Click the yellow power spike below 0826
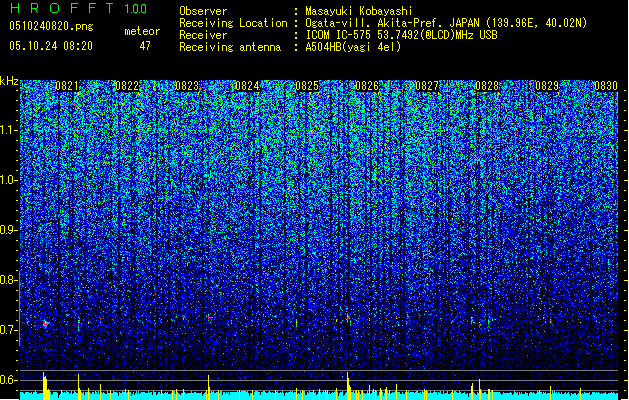Viewport: 629px width, 400px height. click(348, 386)
